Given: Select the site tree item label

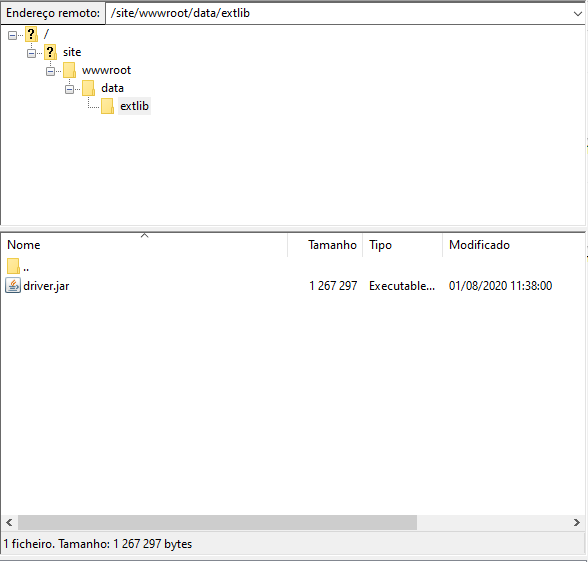Looking at the screenshot, I should (x=72, y=52).
